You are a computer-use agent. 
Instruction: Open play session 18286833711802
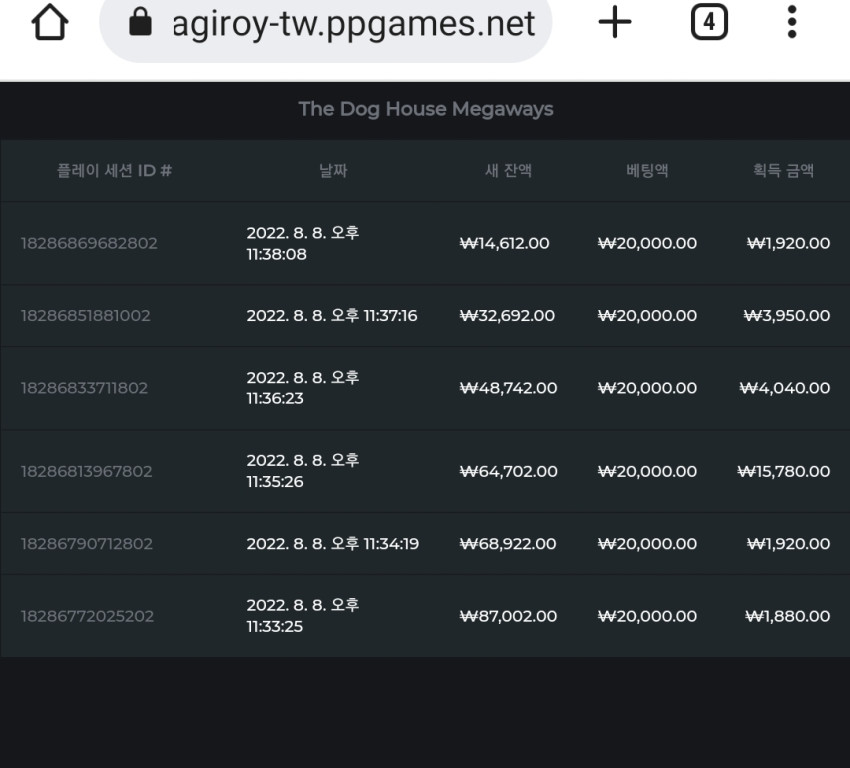tap(85, 388)
